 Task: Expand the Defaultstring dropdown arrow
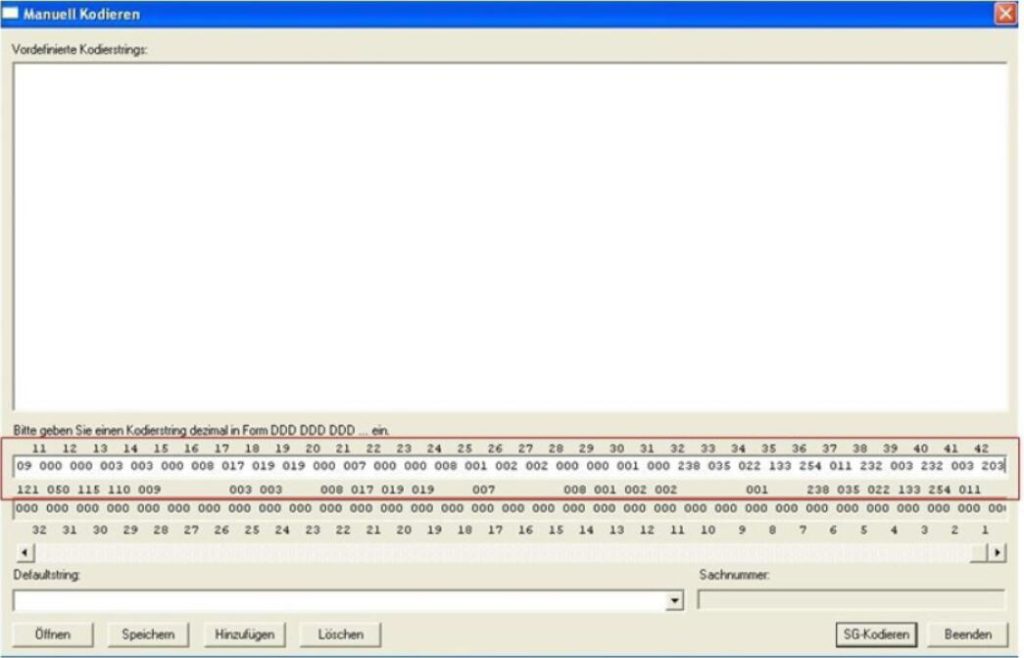click(675, 600)
